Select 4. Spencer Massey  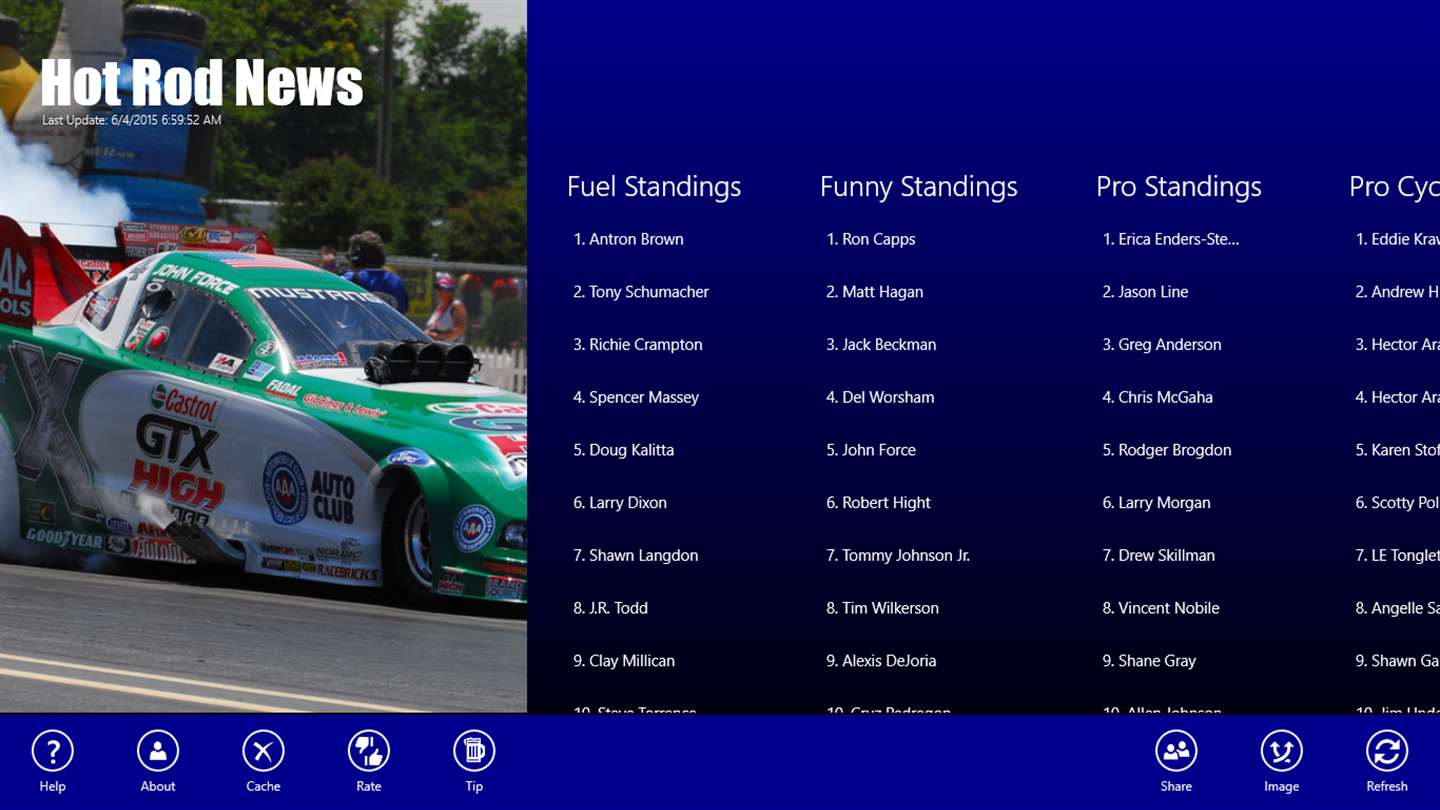coord(636,397)
